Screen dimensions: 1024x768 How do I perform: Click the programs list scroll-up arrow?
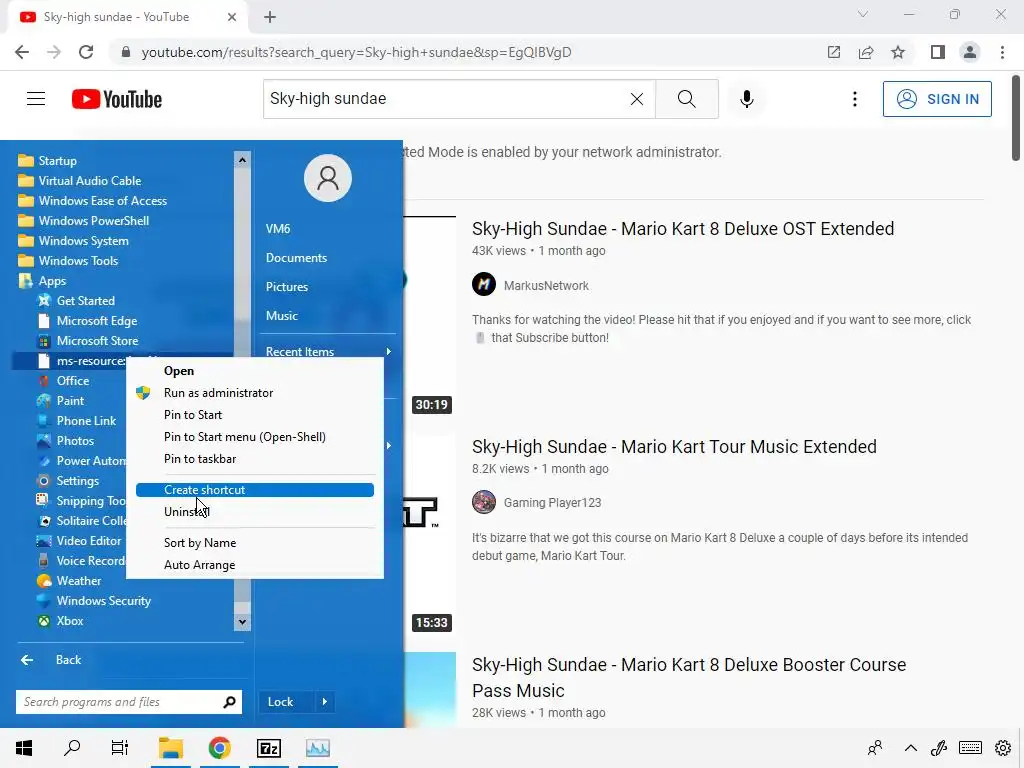[242, 159]
